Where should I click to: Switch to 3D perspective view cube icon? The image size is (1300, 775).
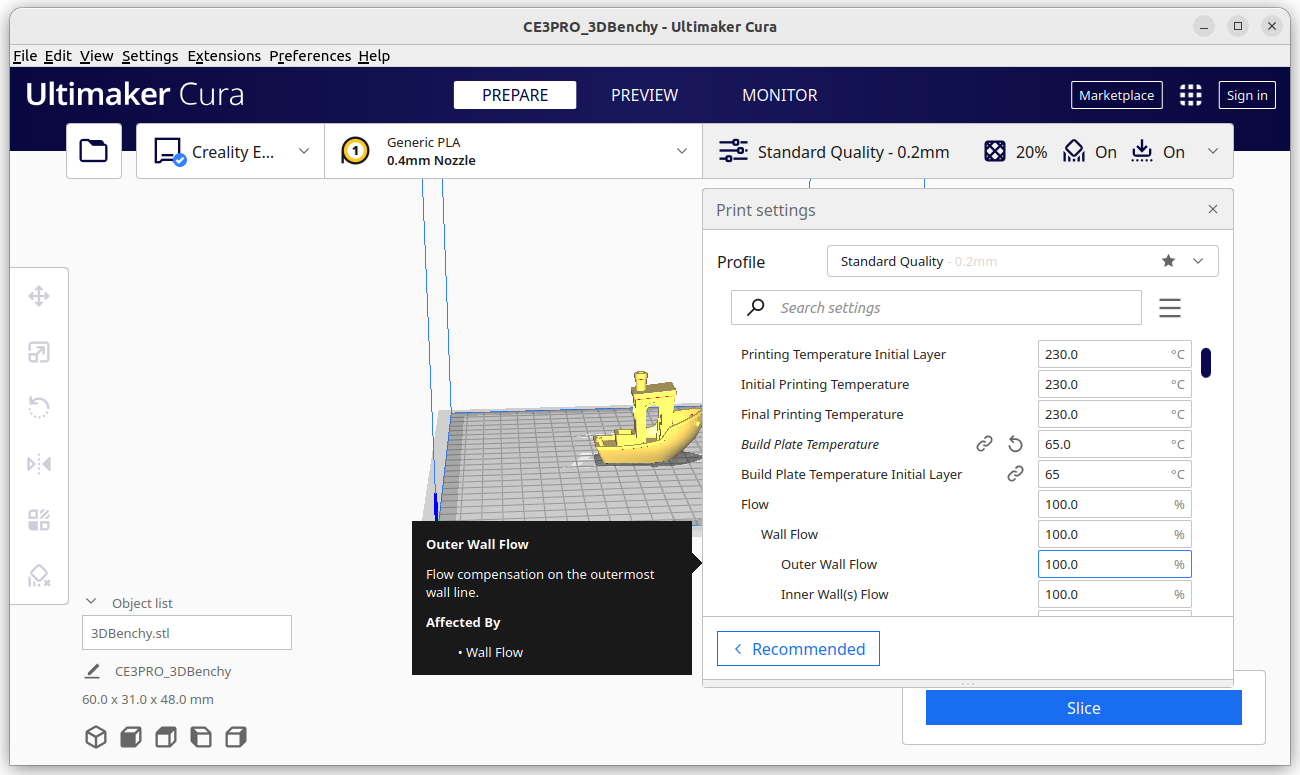click(x=95, y=737)
